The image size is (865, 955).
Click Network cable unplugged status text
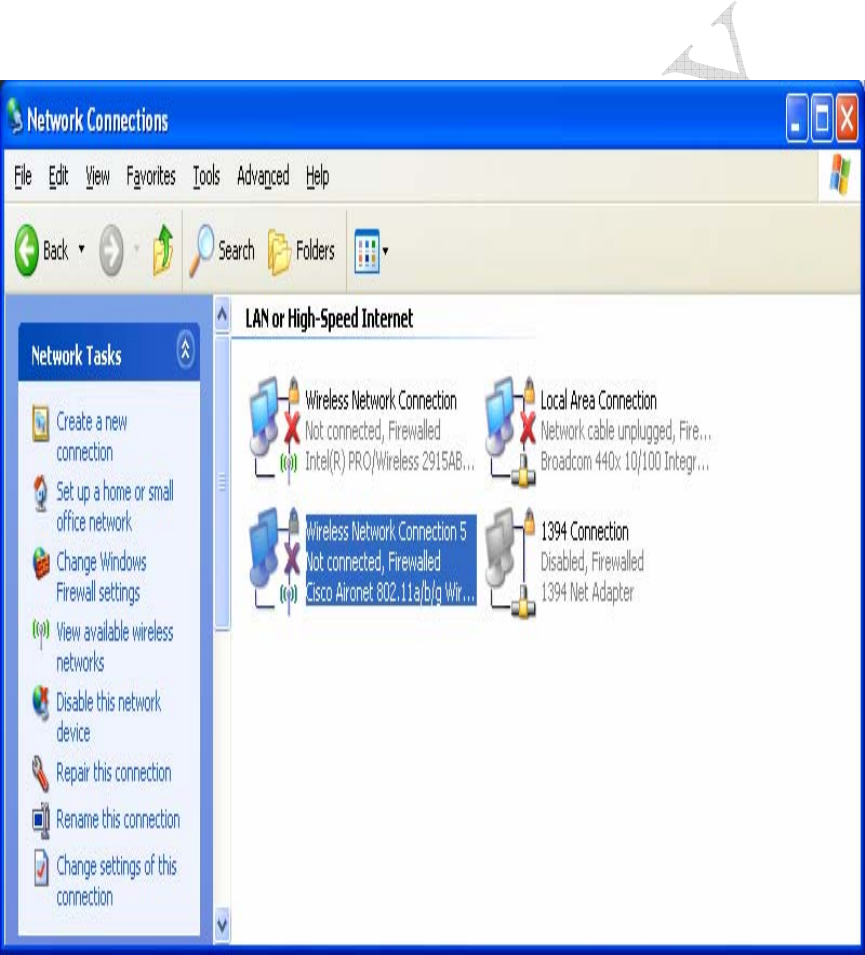[626, 431]
